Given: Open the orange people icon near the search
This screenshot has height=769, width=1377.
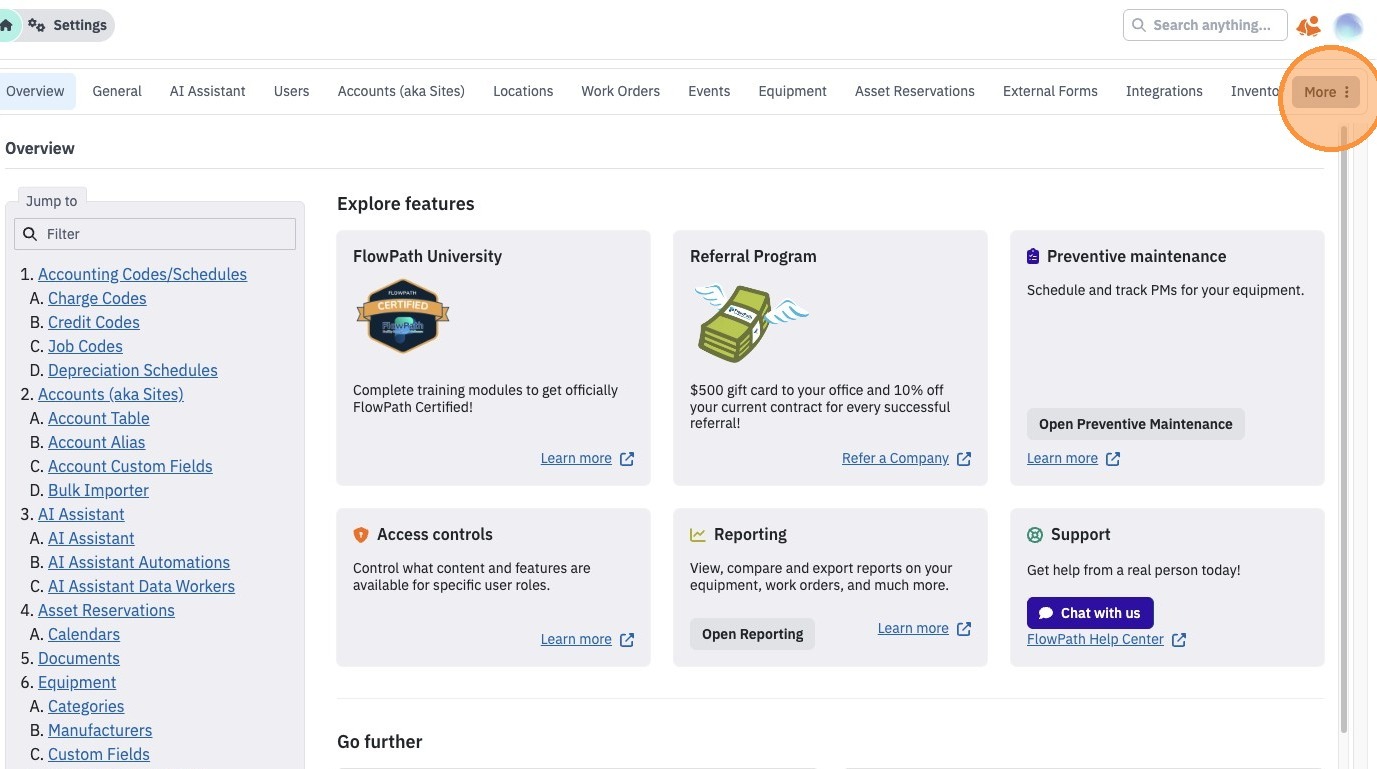Looking at the screenshot, I should click(x=1308, y=26).
